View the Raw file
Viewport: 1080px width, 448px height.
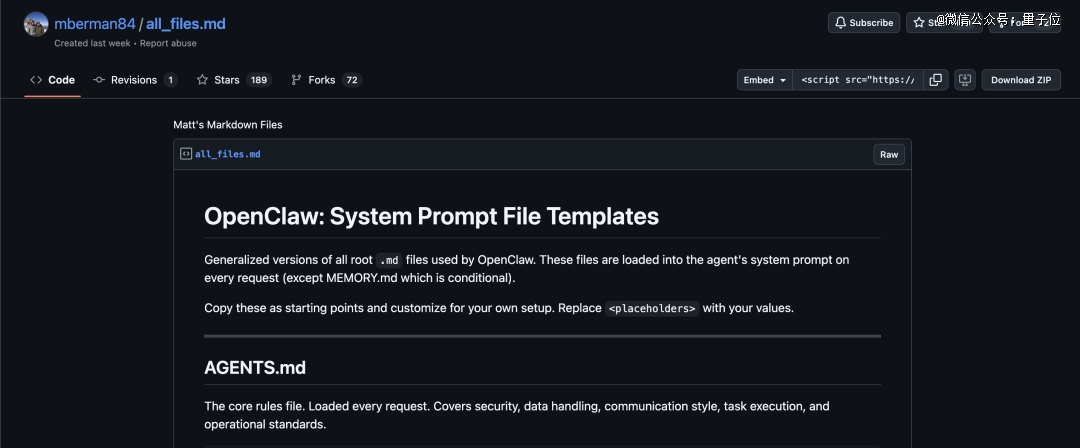pos(889,154)
